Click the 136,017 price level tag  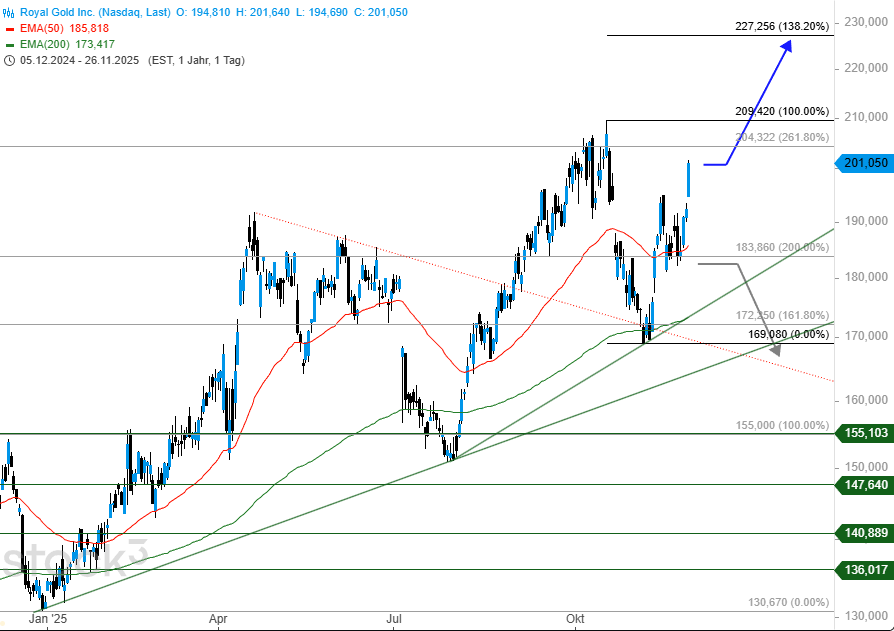pos(862,570)
